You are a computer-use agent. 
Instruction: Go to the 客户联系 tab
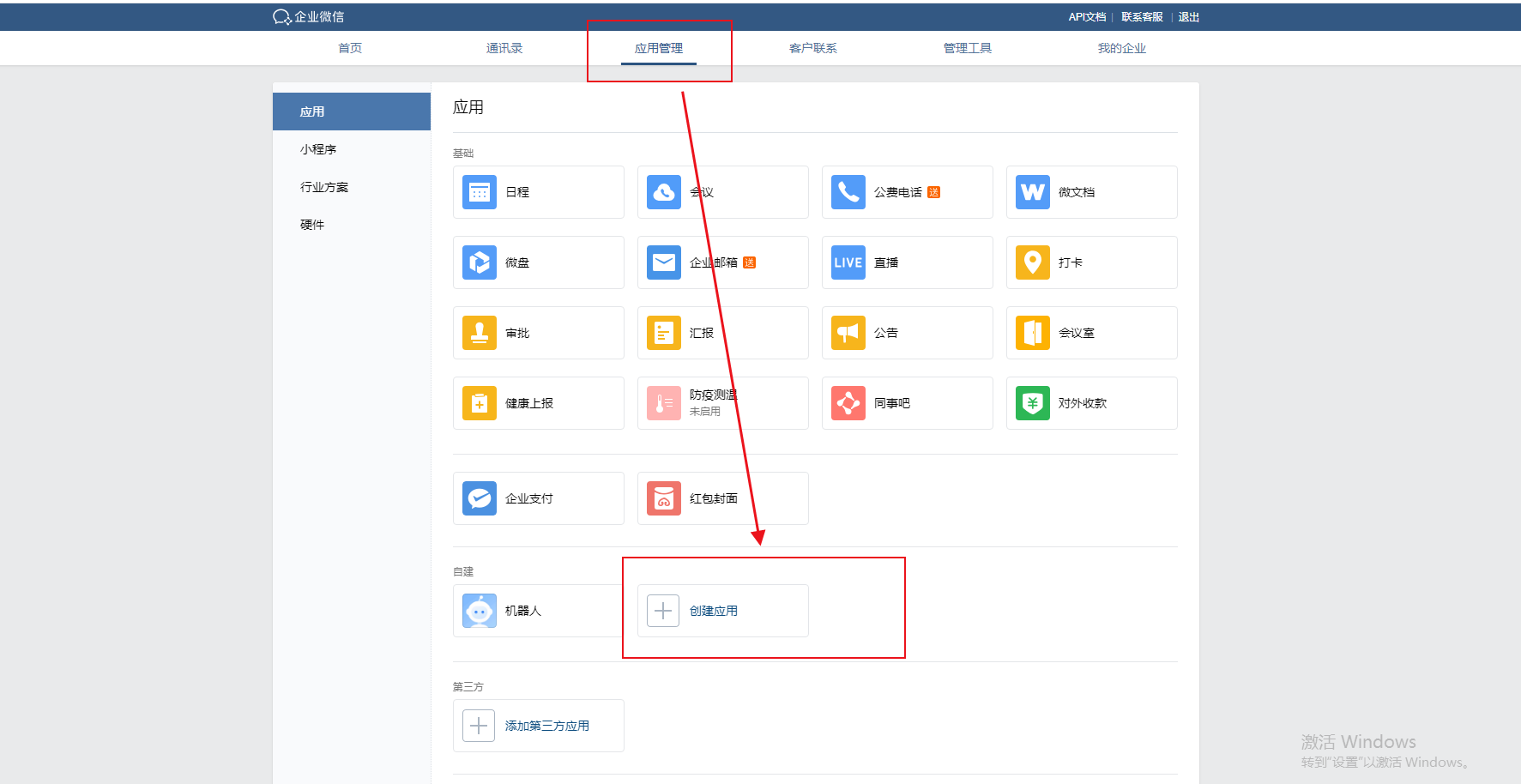(x=813, y=48)
